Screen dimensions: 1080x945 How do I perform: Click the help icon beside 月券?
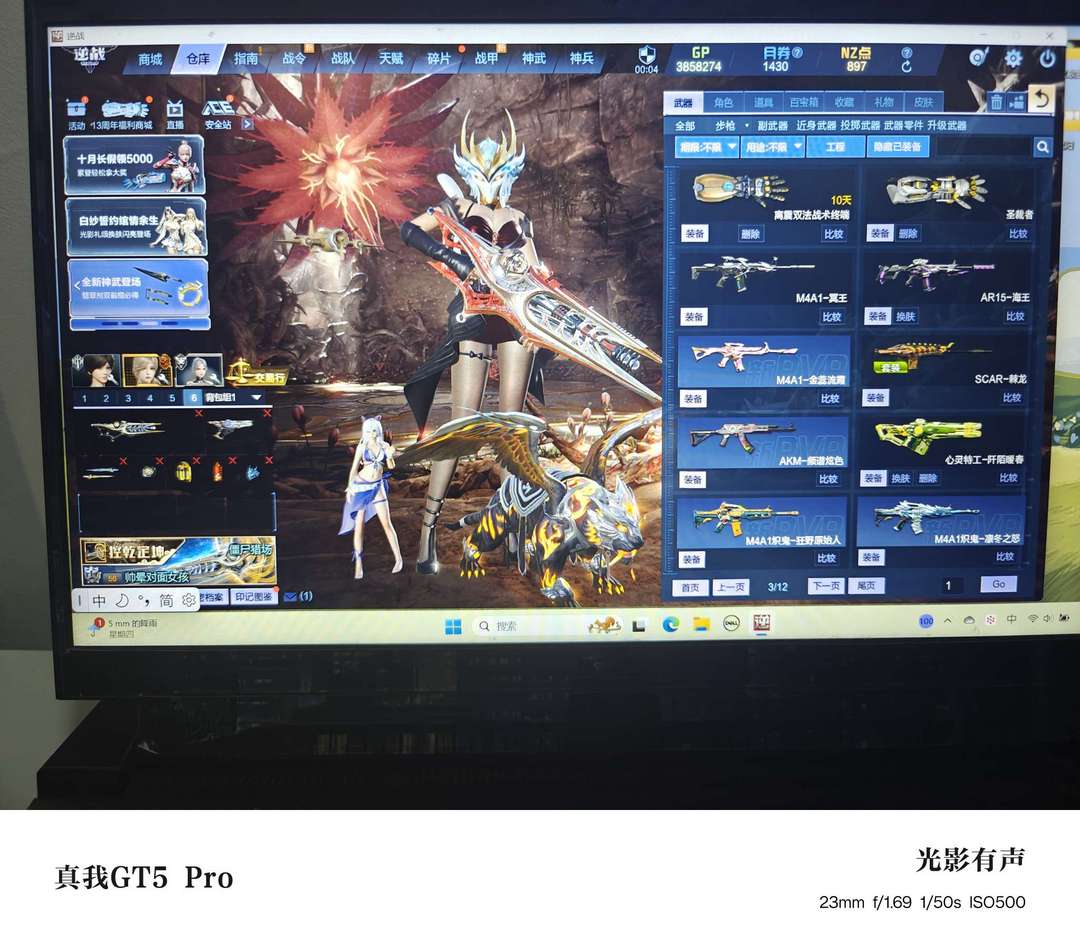pos(798,52)
